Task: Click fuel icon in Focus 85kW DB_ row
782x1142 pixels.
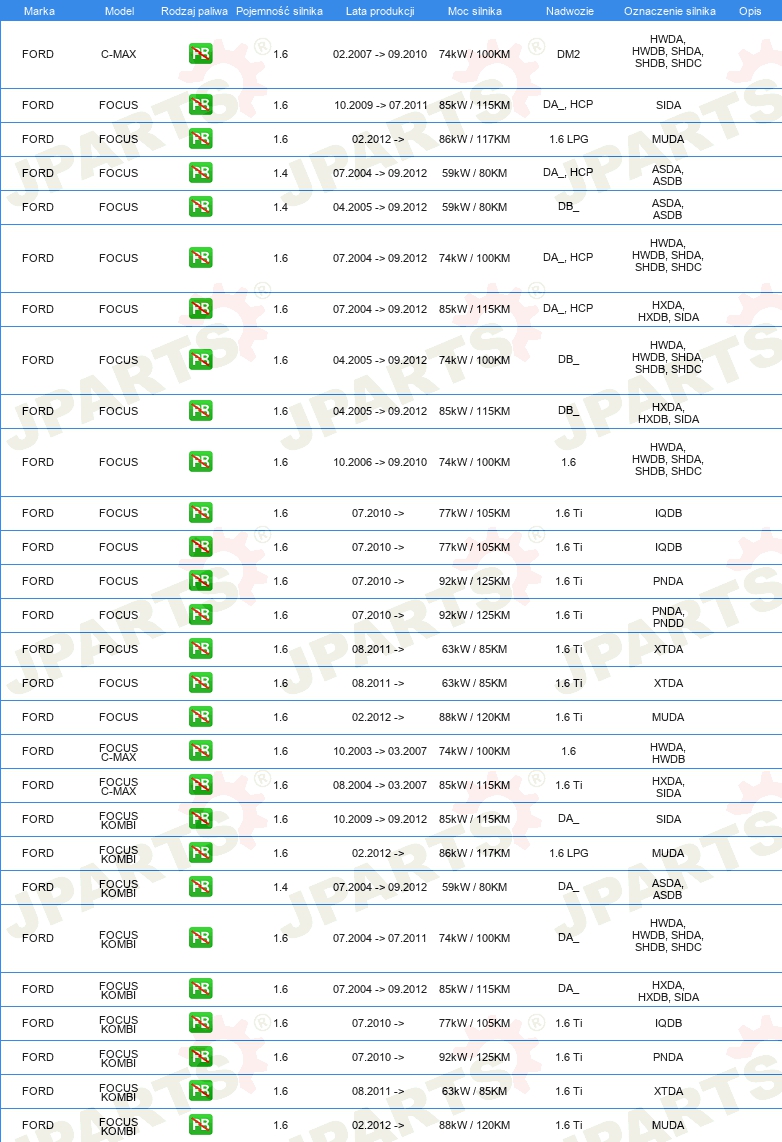Action: point(200,411)
